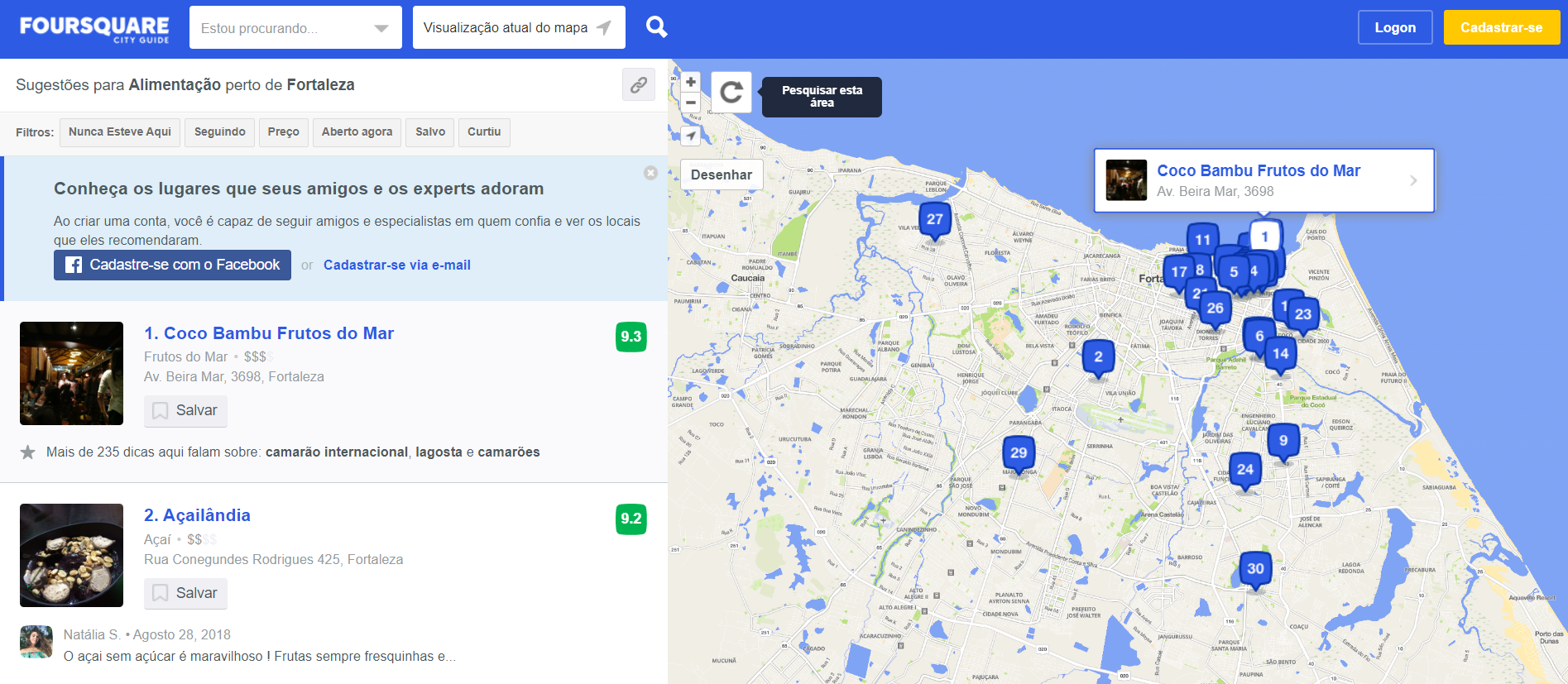
Task: Save Açailândia with Salvar button
Action: point(185,593)
